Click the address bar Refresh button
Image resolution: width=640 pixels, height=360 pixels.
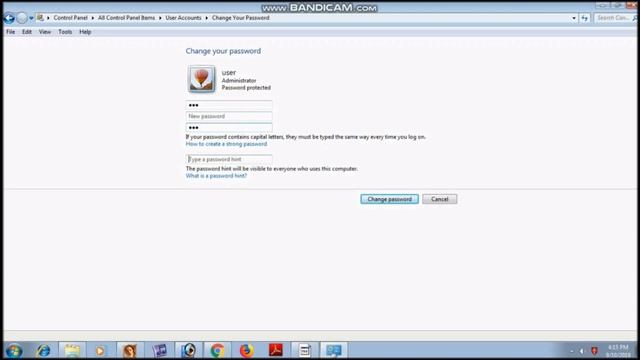pos(584,18)
